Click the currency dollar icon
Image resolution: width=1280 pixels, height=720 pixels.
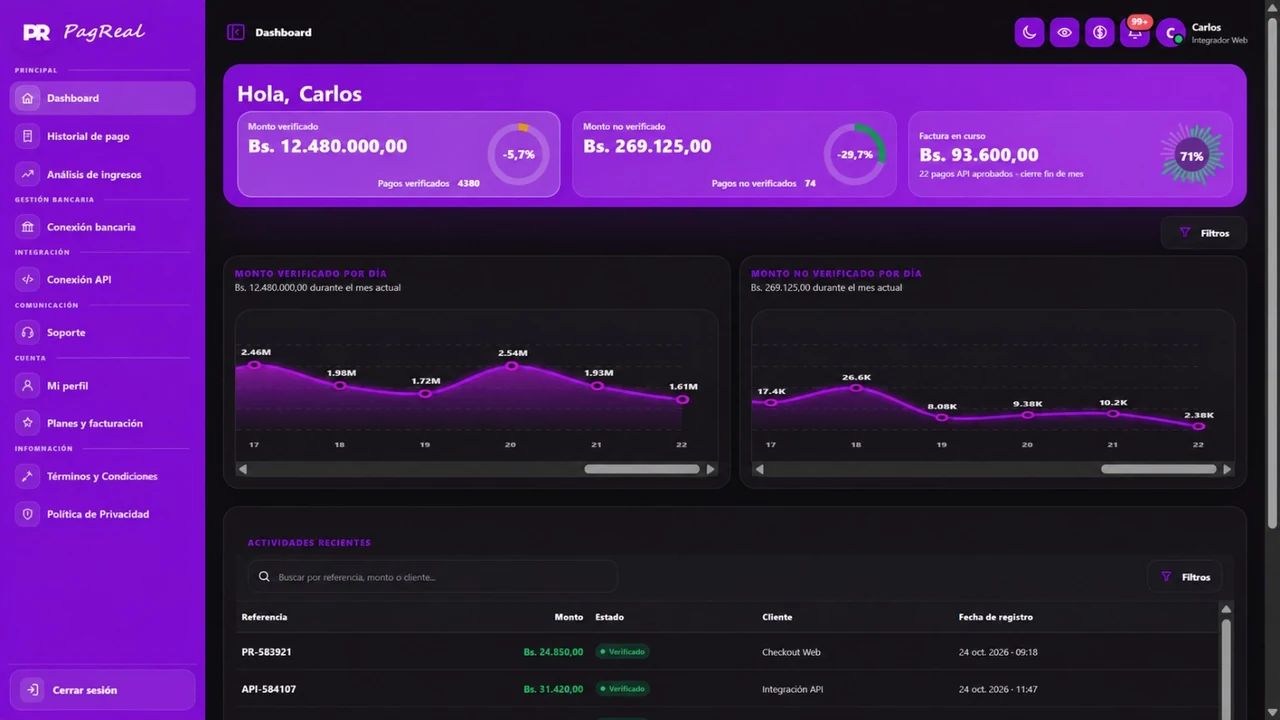pyautogui.click(x=1100, y=33)
